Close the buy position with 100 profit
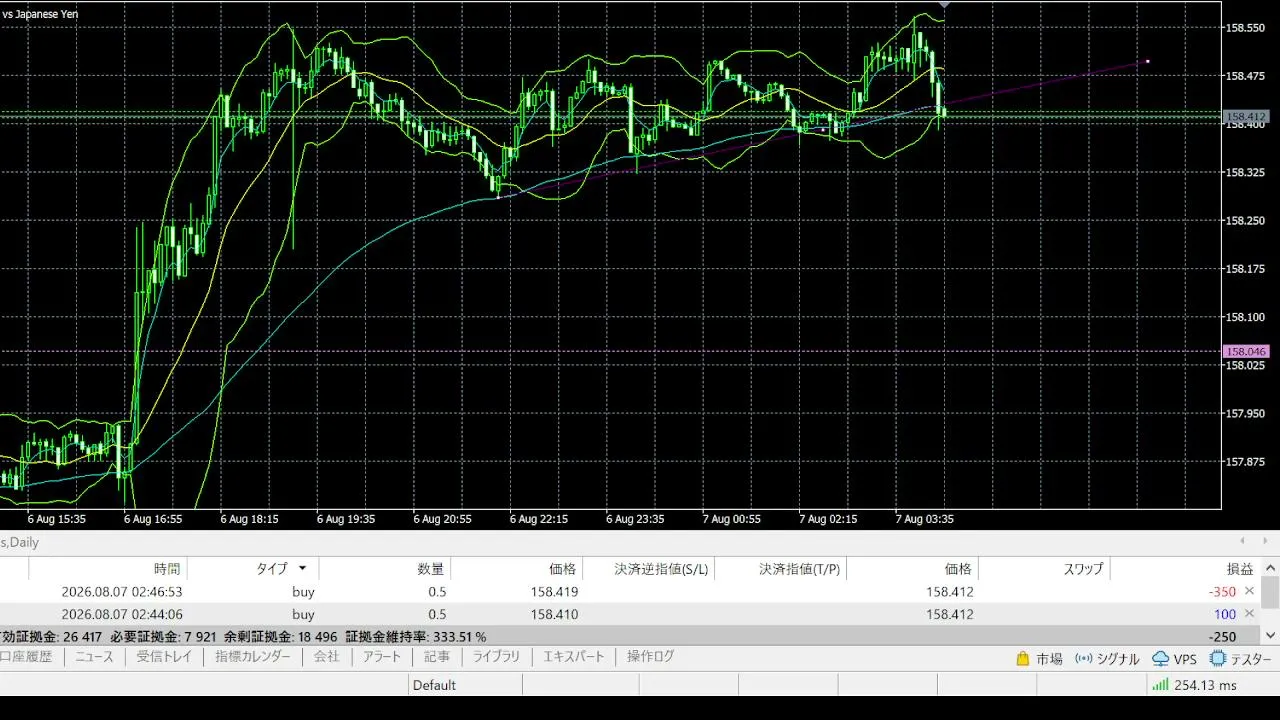This screenshot has width=1280, height=720. (1249, 614)
